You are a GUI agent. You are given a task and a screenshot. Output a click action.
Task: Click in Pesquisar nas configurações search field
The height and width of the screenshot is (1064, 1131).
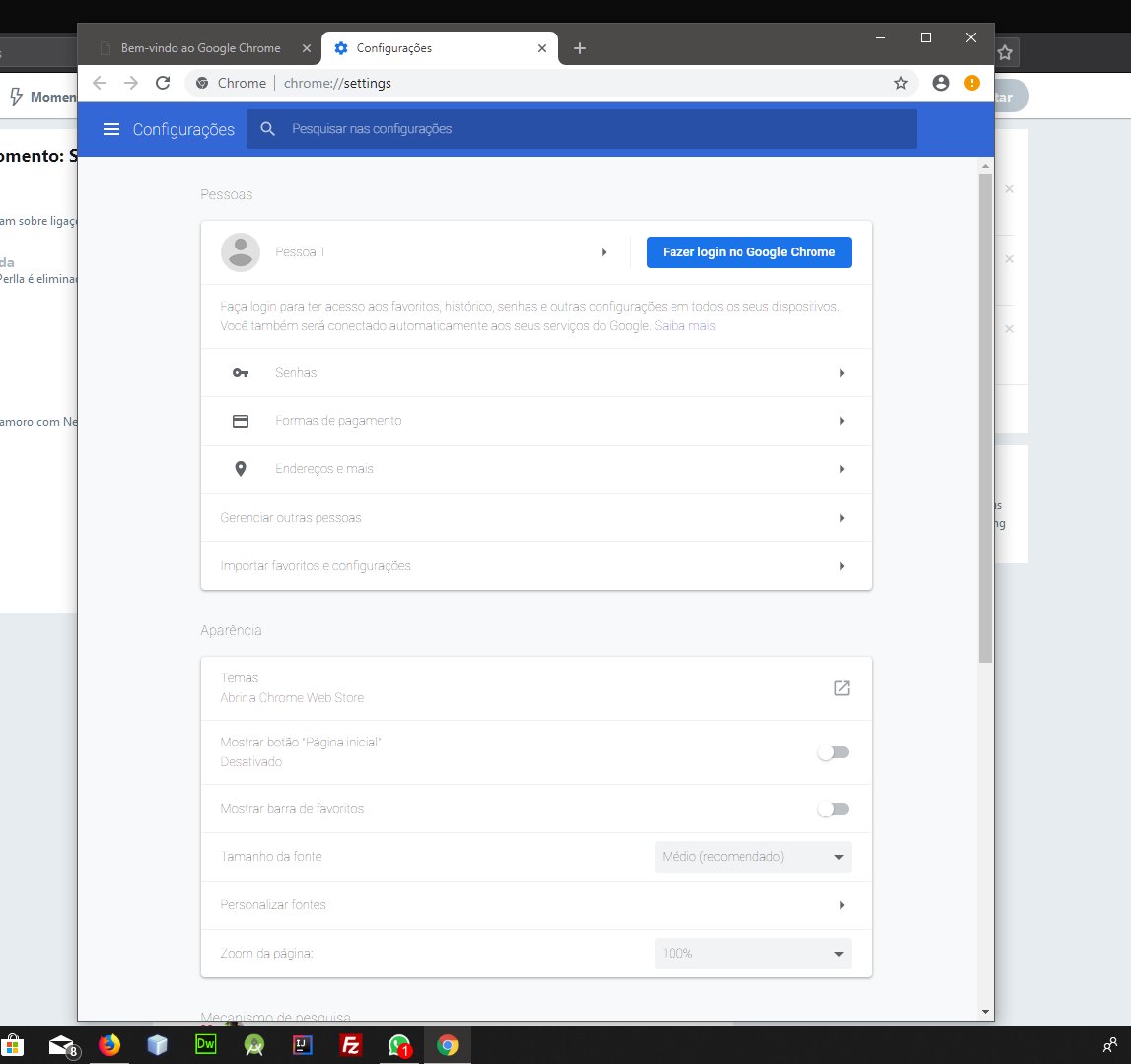(582, 129)
